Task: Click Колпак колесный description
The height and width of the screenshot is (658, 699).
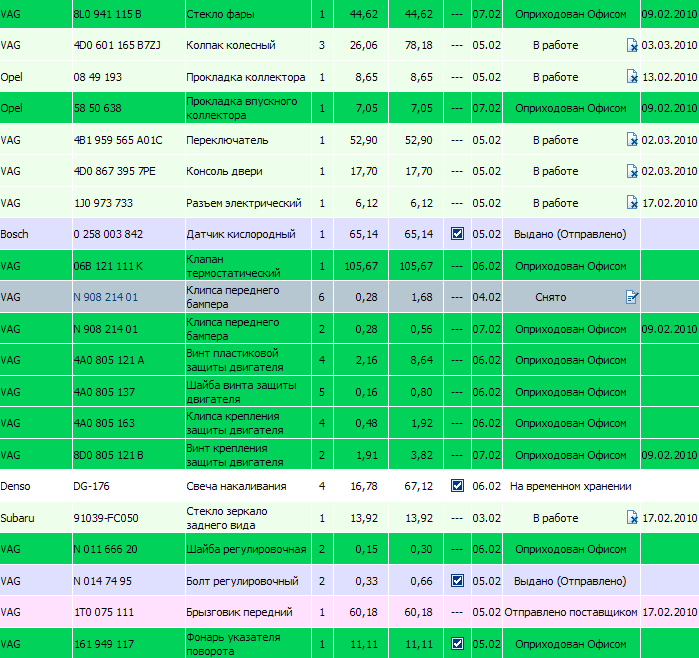Action: [x=231, y=45]
